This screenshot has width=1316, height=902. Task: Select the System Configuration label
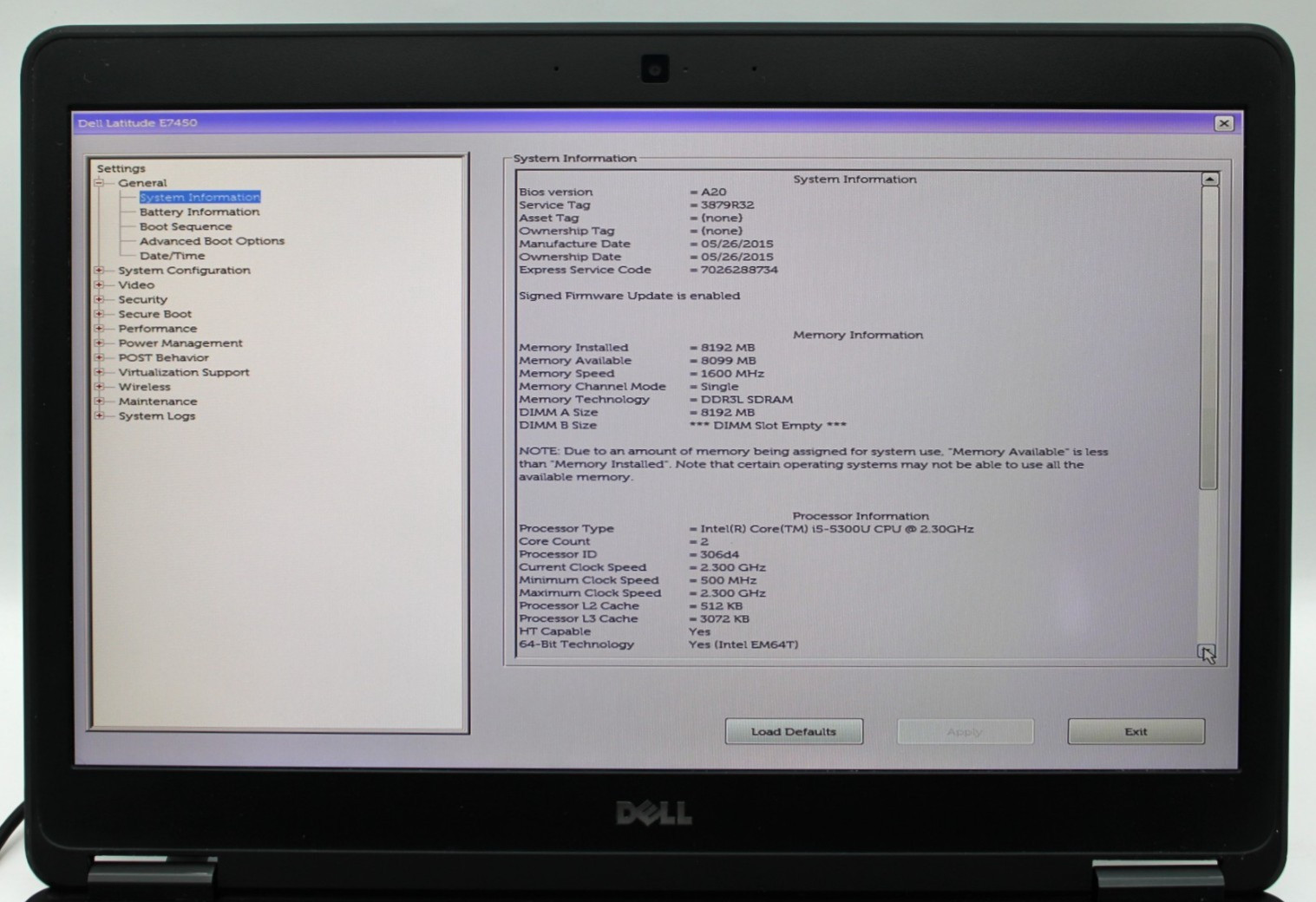[x=184, y=271]
